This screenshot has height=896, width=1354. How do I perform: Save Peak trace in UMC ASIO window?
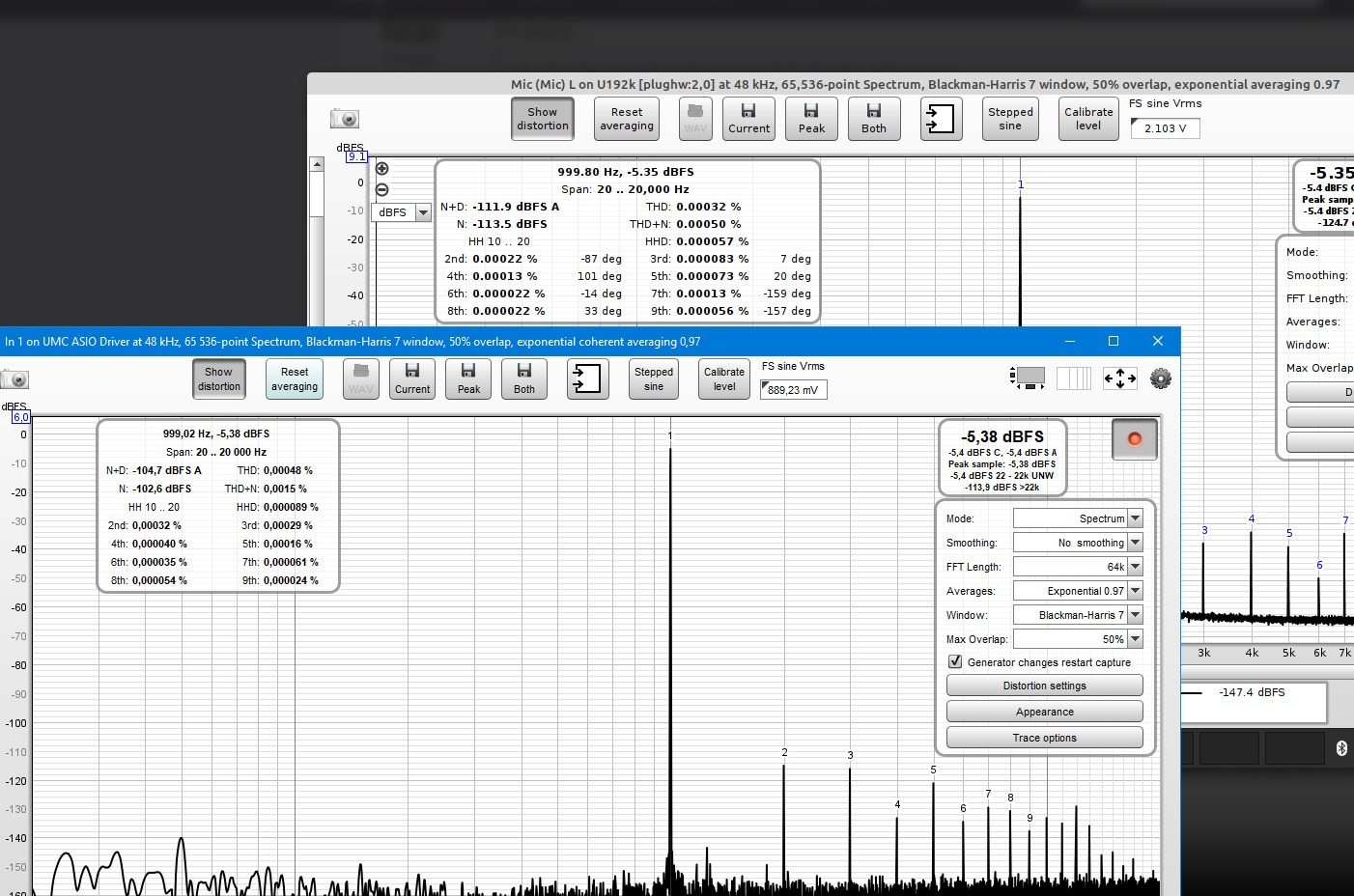click(x=468, y=378)
